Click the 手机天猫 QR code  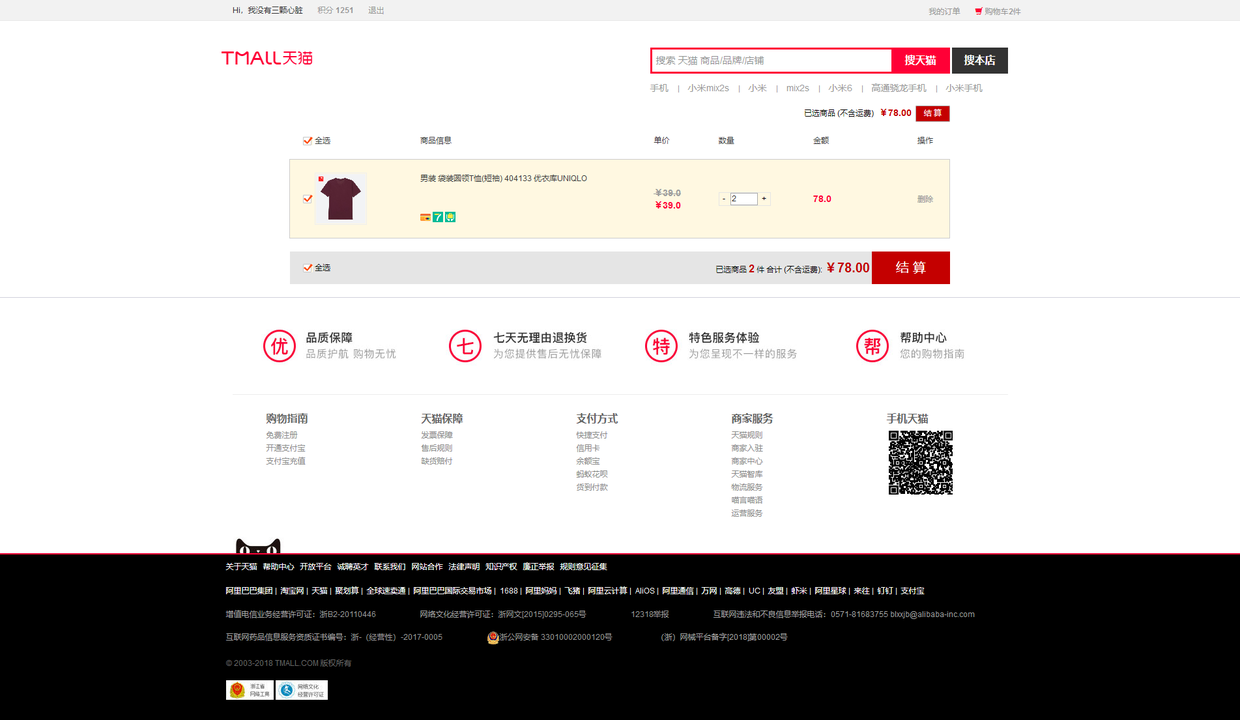click(920, 462)
